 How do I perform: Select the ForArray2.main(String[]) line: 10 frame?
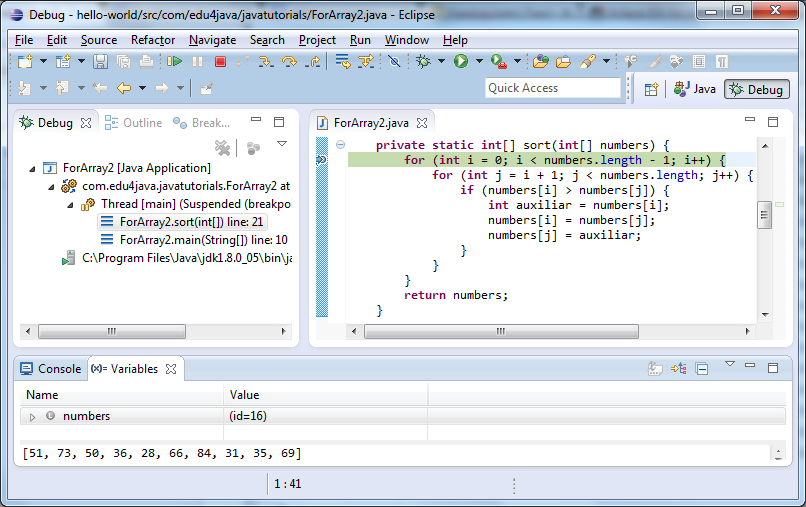203,240
